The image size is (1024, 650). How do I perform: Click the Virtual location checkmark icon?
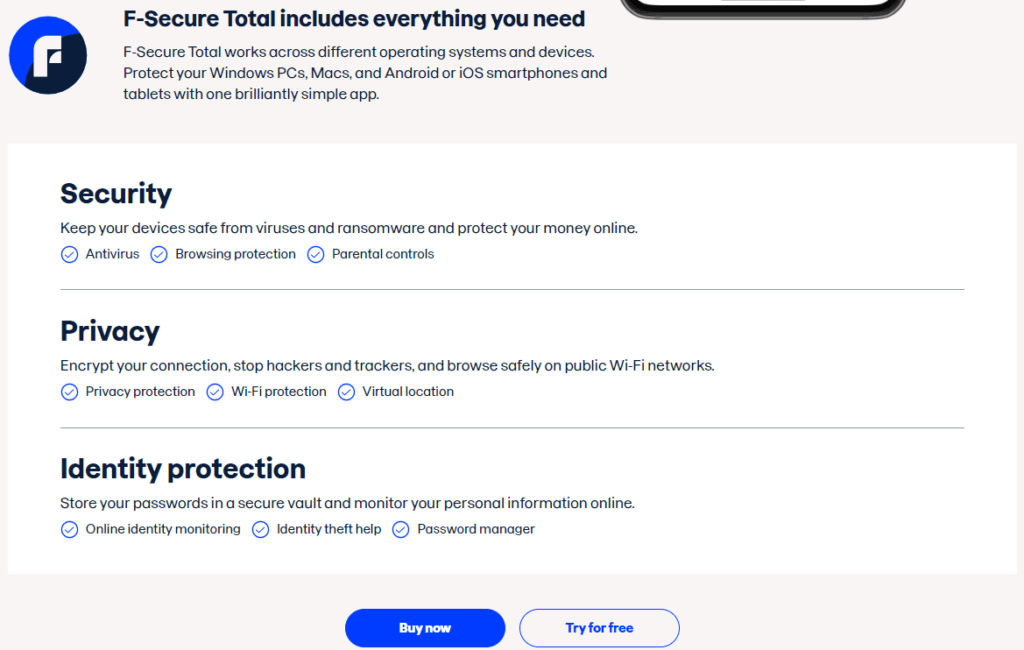pyautogui.click(x=346, y=392)
